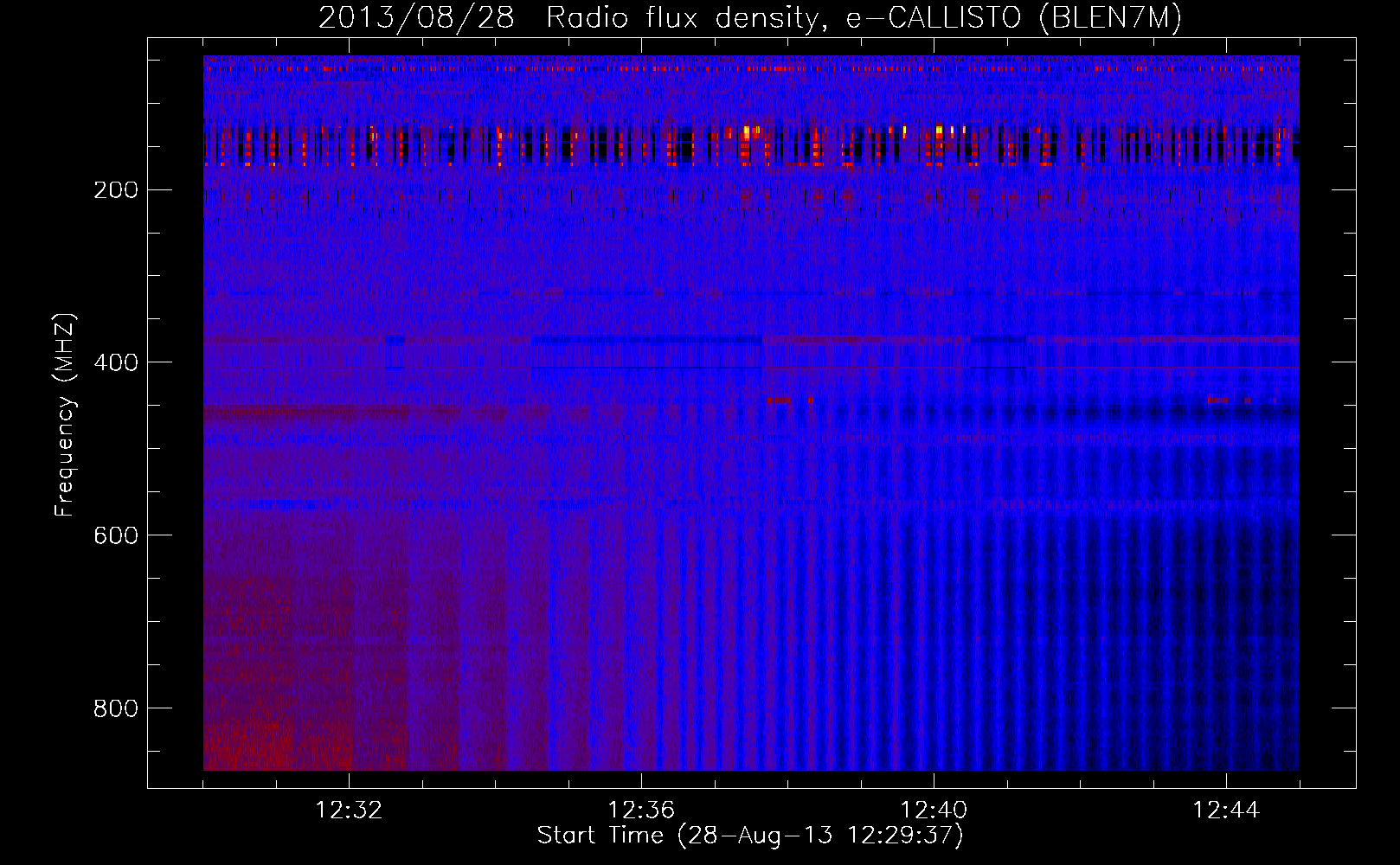Click the "Frequency (MHZ)" axis label

(64, 415)
